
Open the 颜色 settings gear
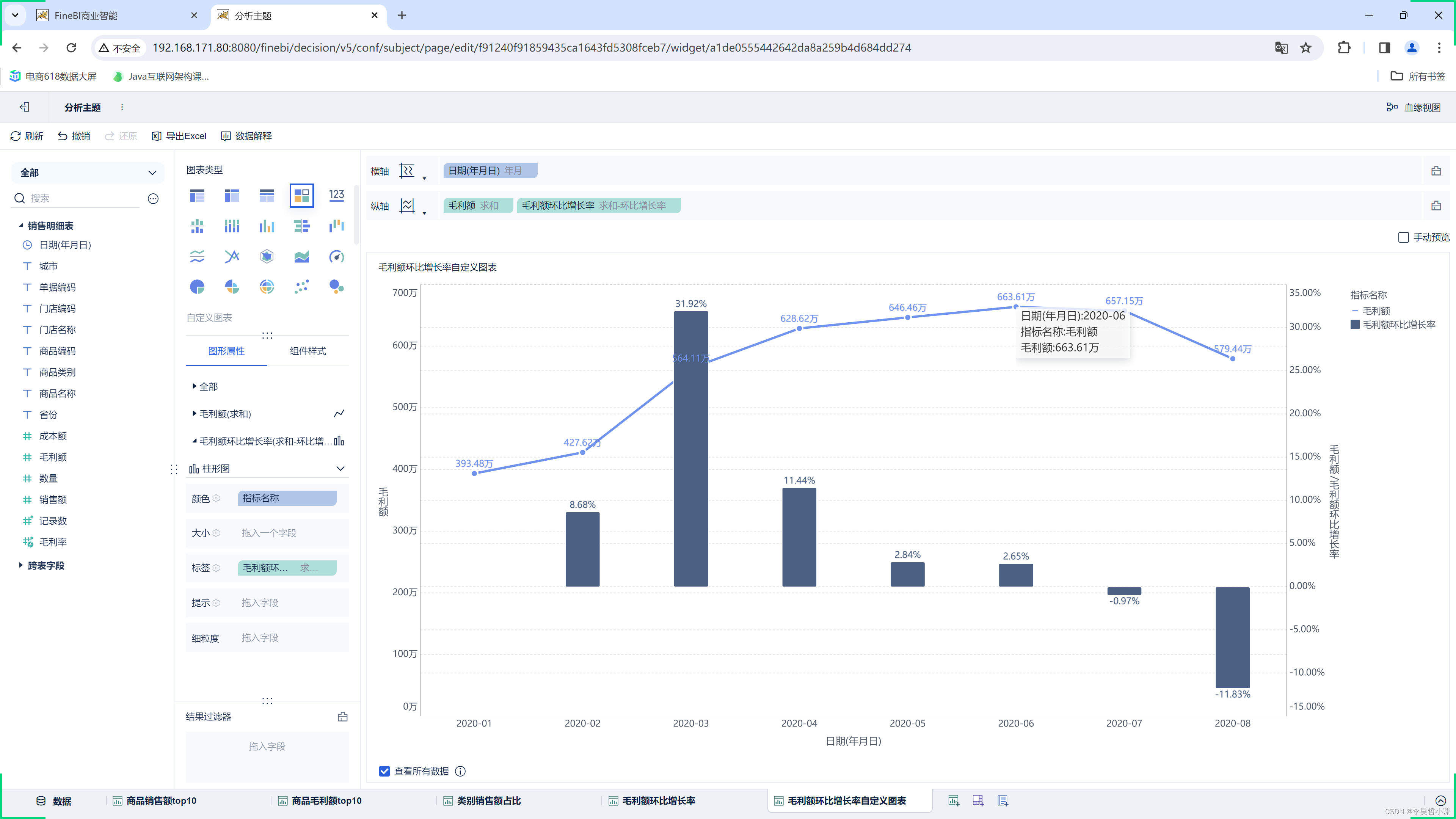216,499
